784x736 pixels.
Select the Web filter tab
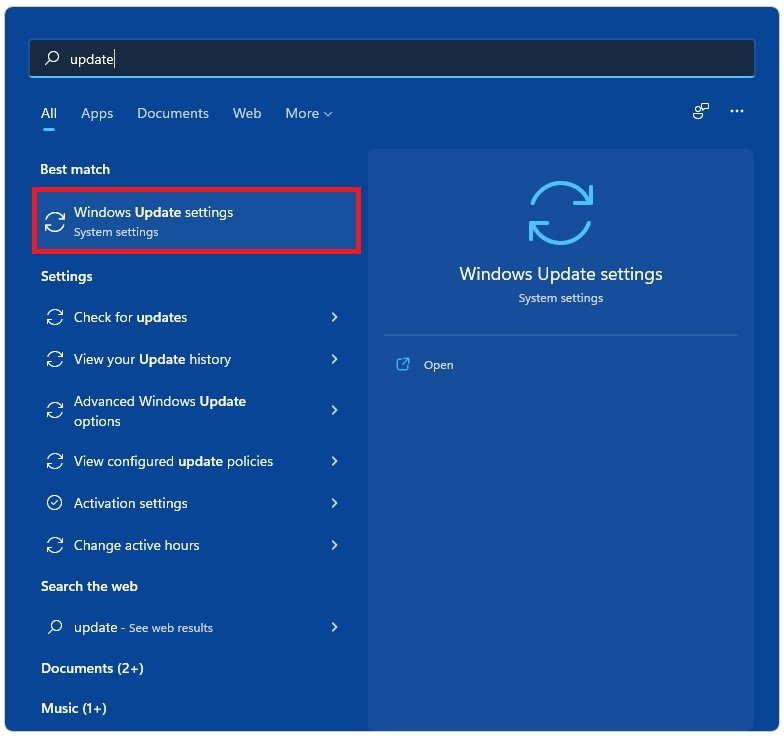247,114
